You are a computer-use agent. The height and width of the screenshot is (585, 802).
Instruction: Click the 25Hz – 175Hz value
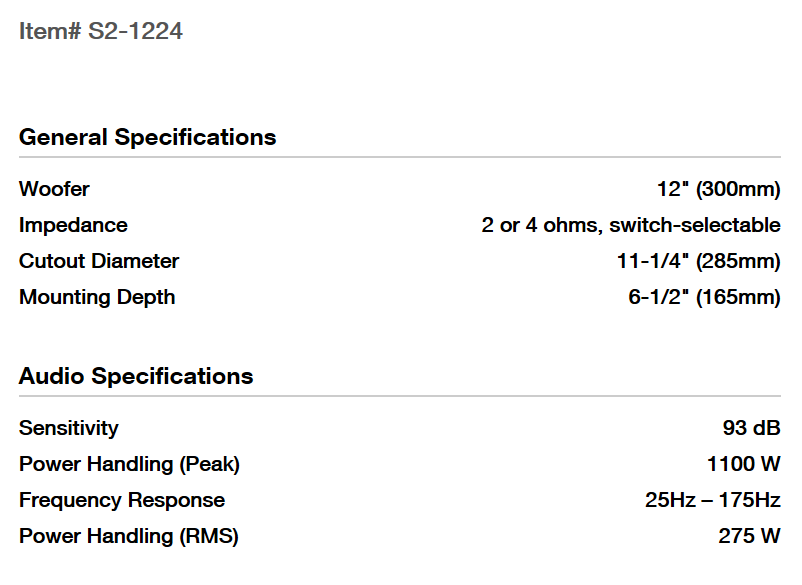point(712,500)
